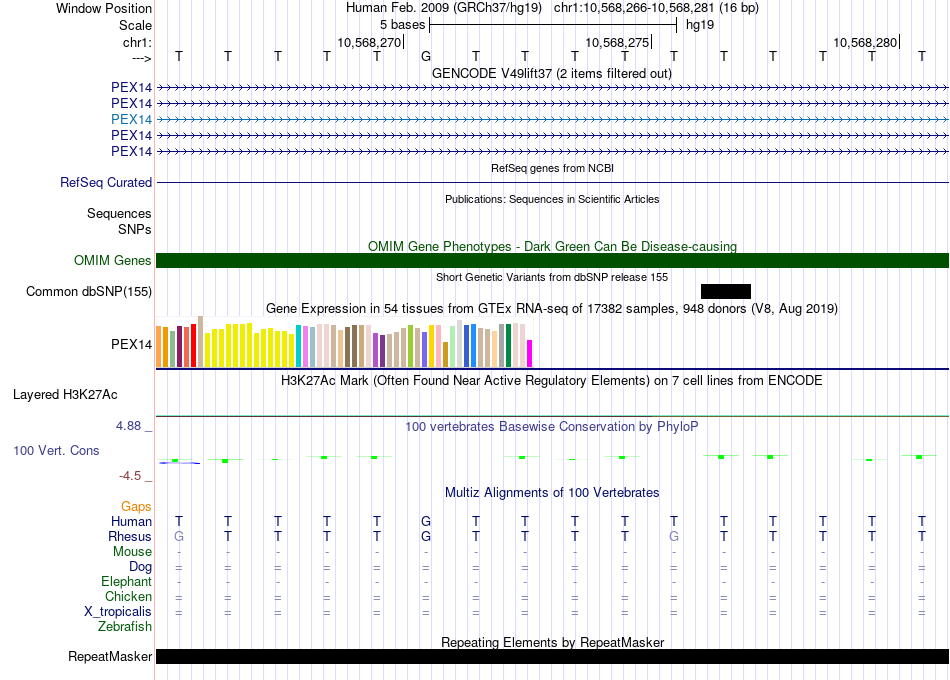
Task: Select the Zebrafish species label
Action: (125, 627)
